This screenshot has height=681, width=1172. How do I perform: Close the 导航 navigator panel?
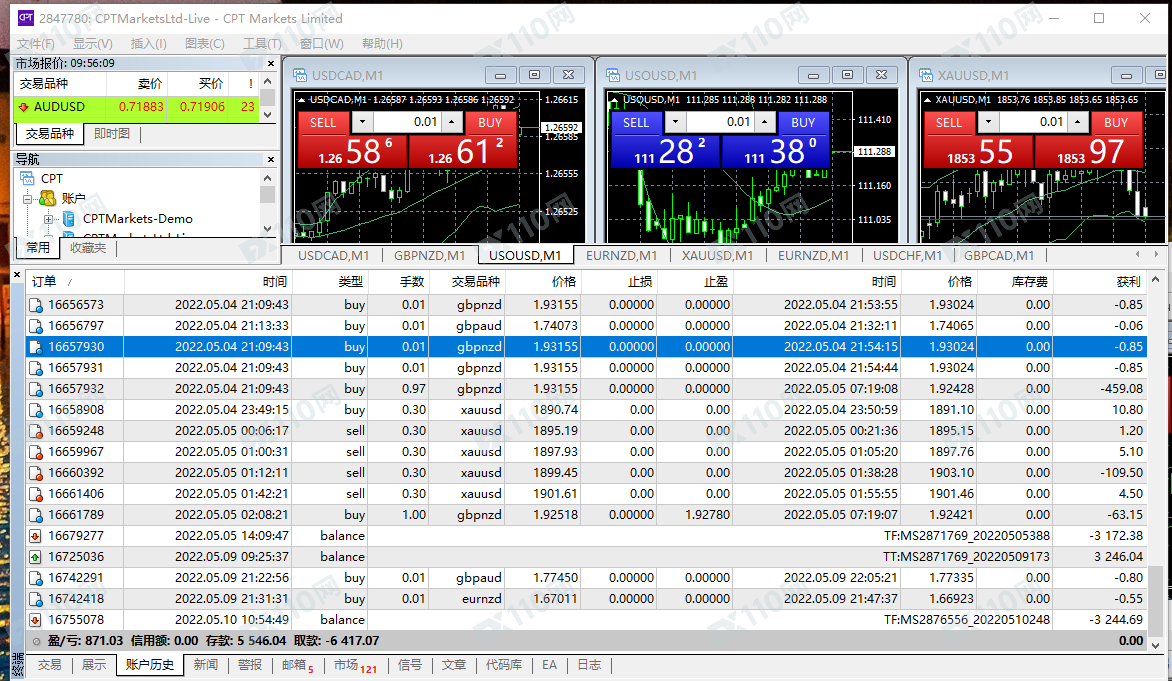267,159
